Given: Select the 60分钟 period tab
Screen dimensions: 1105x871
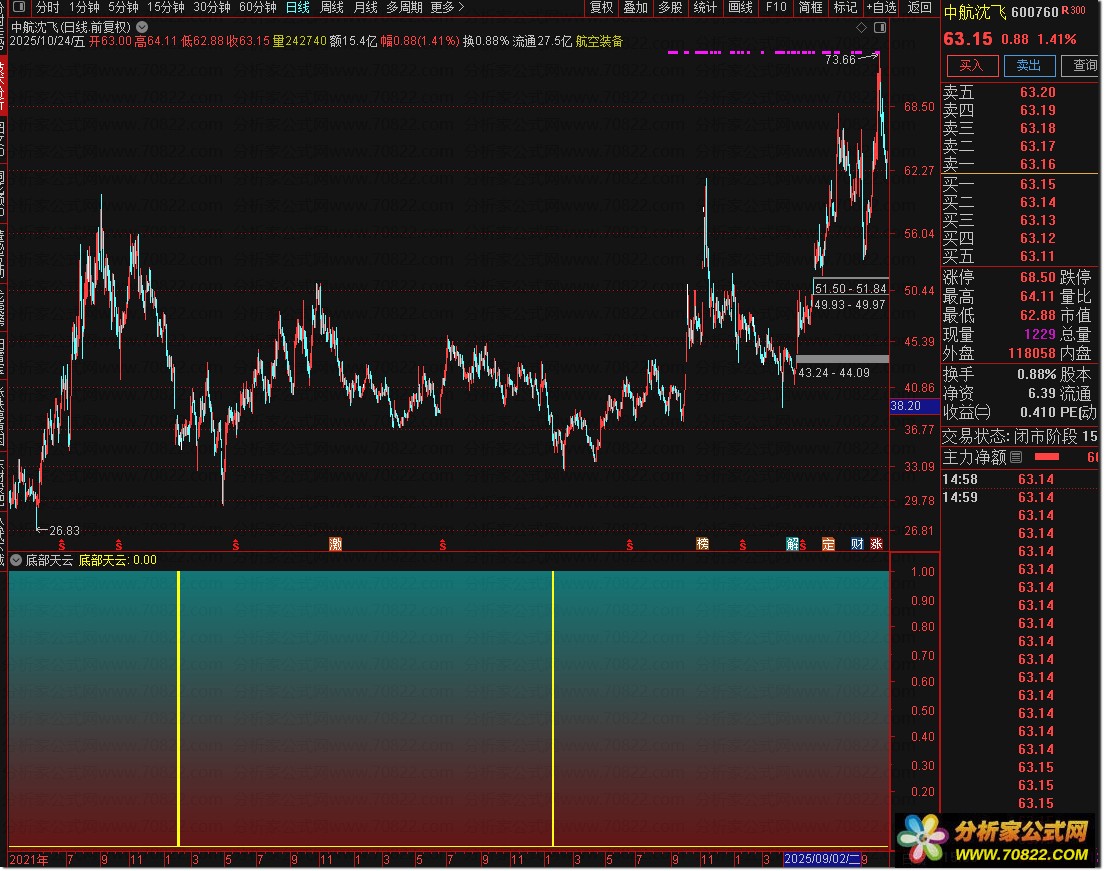Looking at the screenshot, I should (x=257, y=7).
